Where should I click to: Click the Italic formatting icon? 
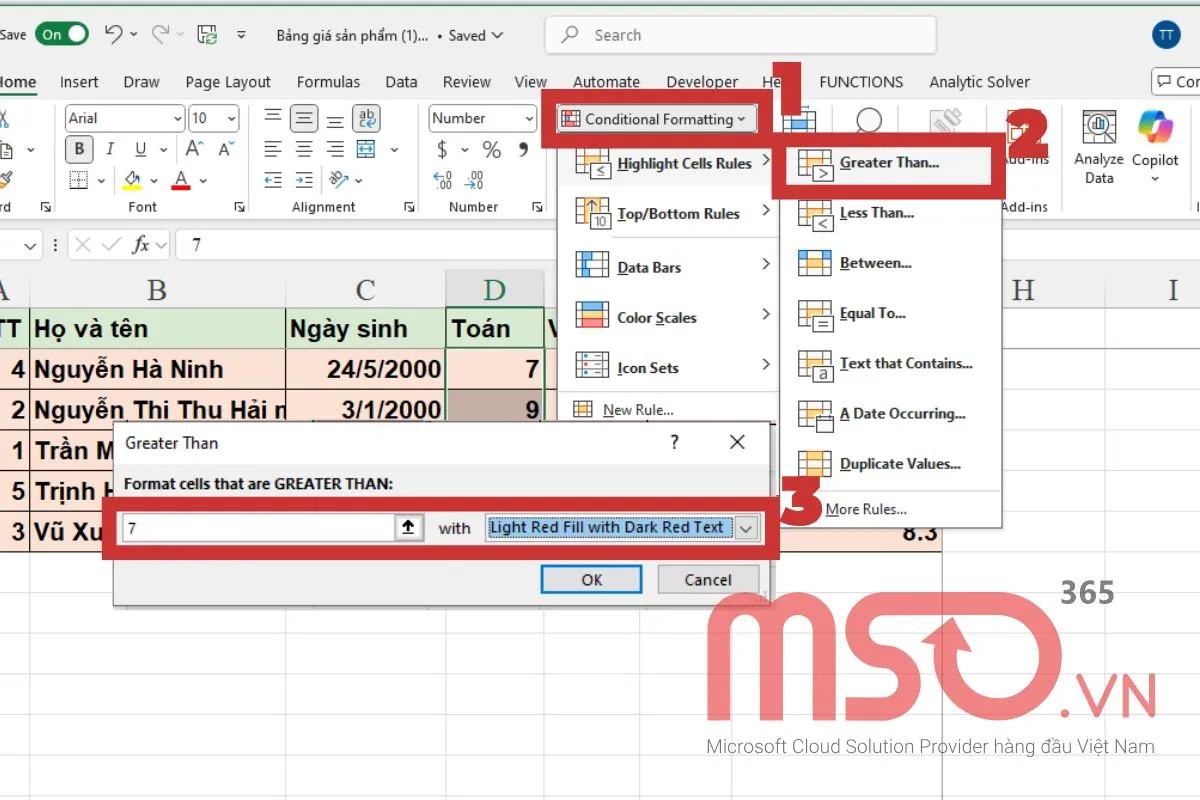[x=110, y=150]
